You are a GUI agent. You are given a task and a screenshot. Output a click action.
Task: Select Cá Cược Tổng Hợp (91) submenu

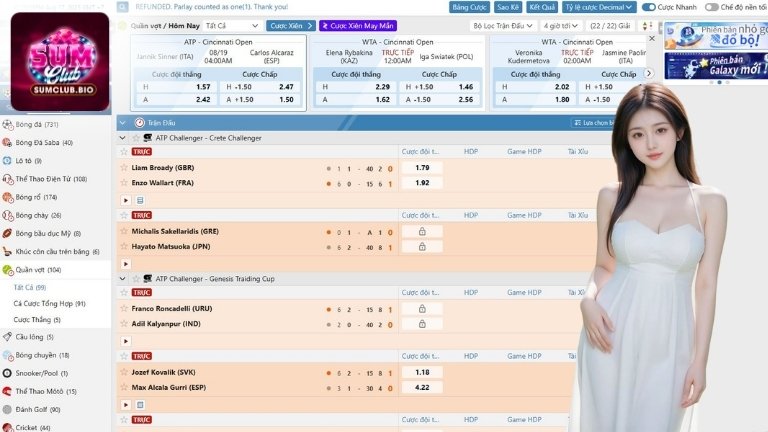[x=49, y=304]
